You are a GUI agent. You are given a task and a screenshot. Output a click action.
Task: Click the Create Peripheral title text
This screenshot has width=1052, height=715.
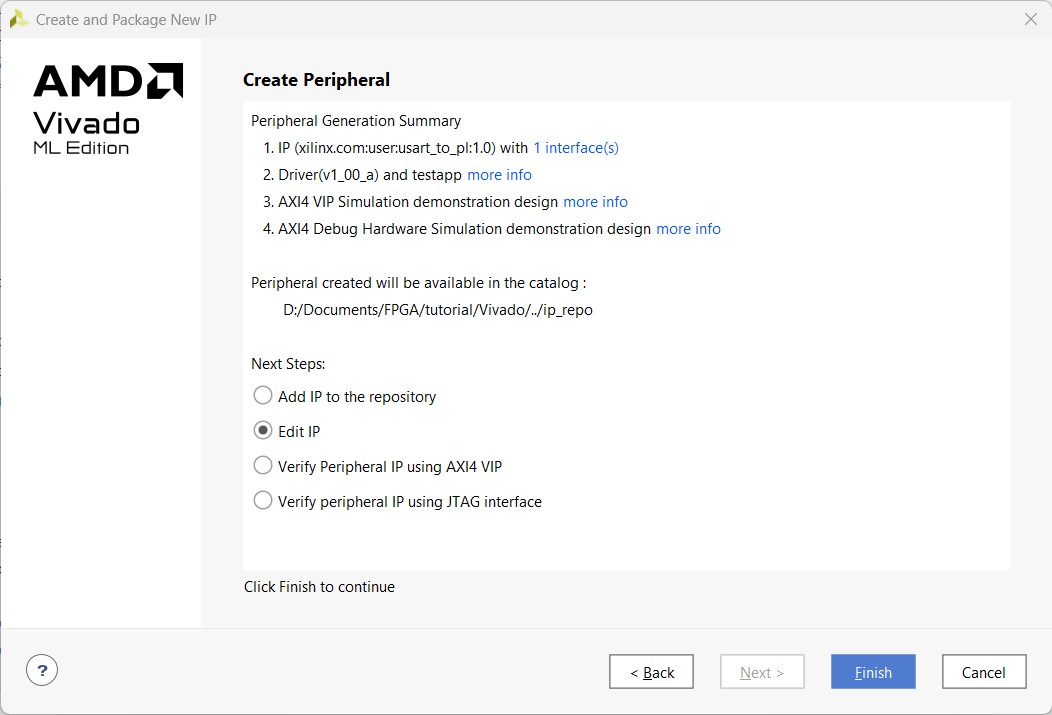tap(316, 80)
